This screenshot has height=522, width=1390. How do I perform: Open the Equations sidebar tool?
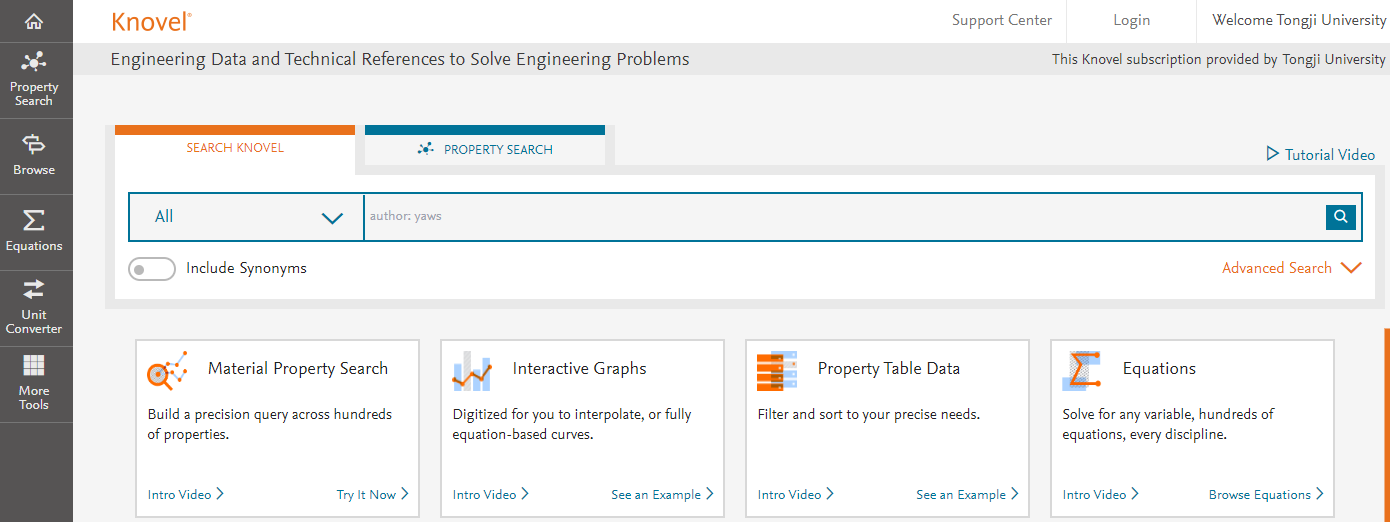point(34,232)
